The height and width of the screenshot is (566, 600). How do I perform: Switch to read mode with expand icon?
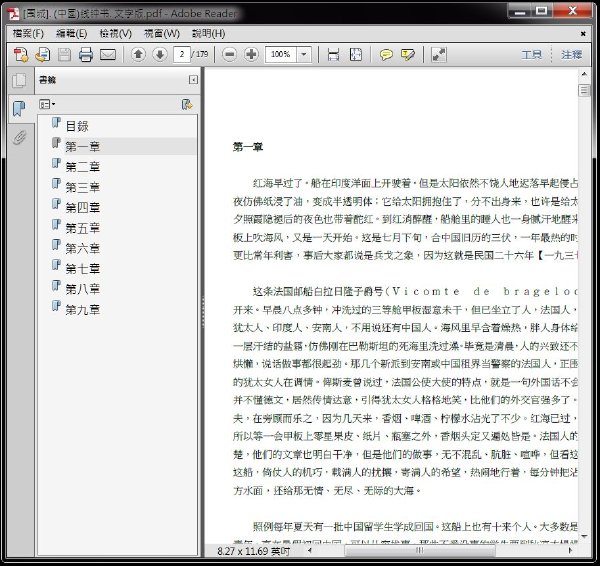point(439,54)
